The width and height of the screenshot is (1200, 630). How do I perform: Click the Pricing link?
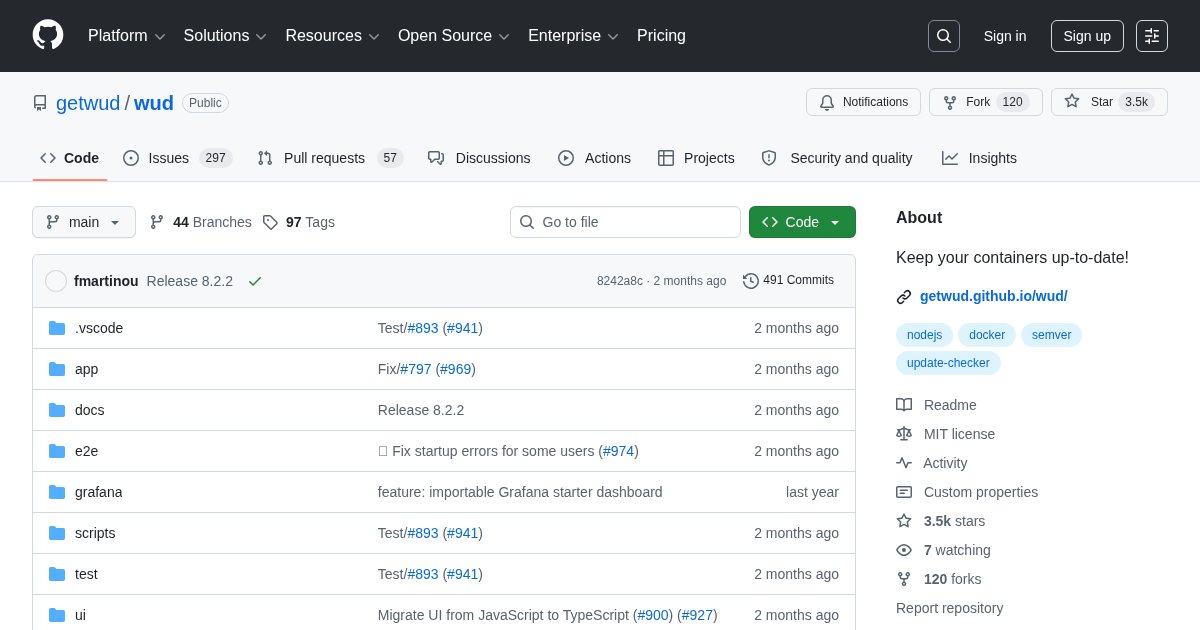tap(661, 36)
